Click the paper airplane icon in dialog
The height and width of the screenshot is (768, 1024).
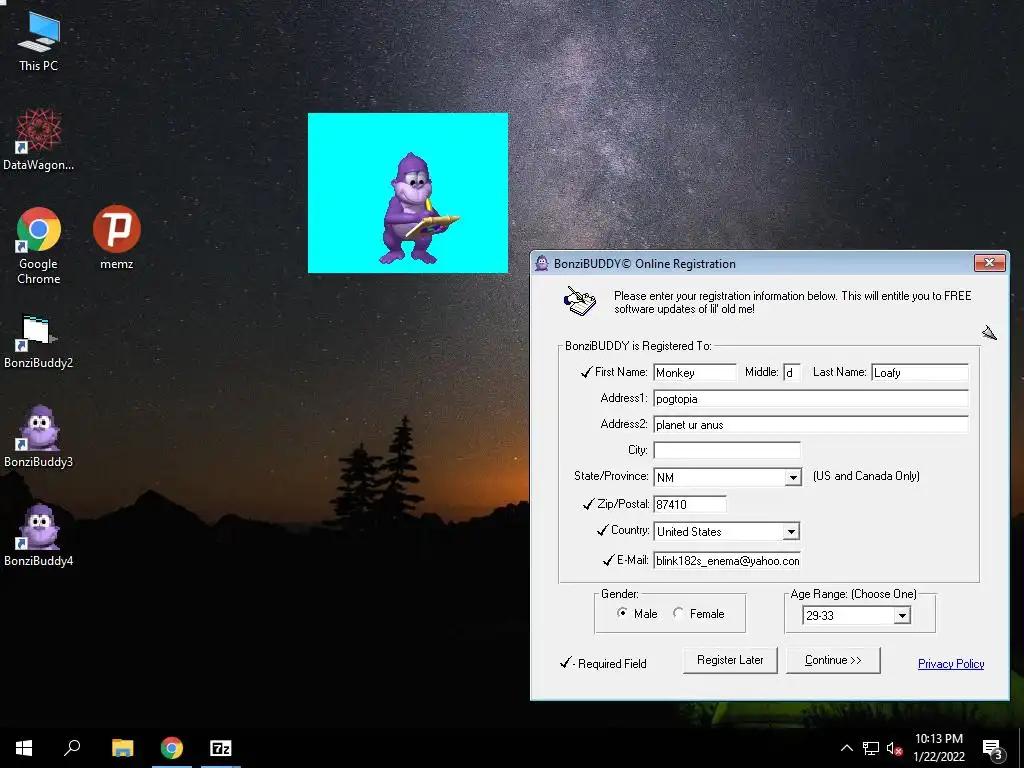(x=989, y=333)
